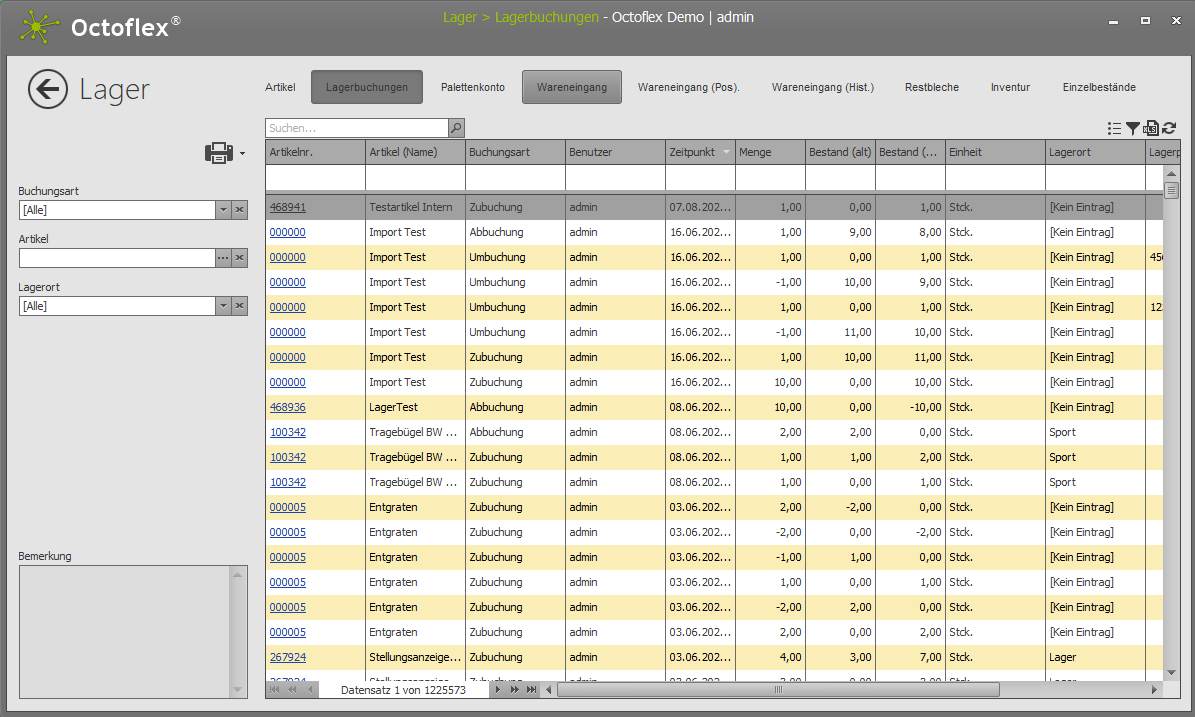Clear the Buchungsart filter with X

240,210
